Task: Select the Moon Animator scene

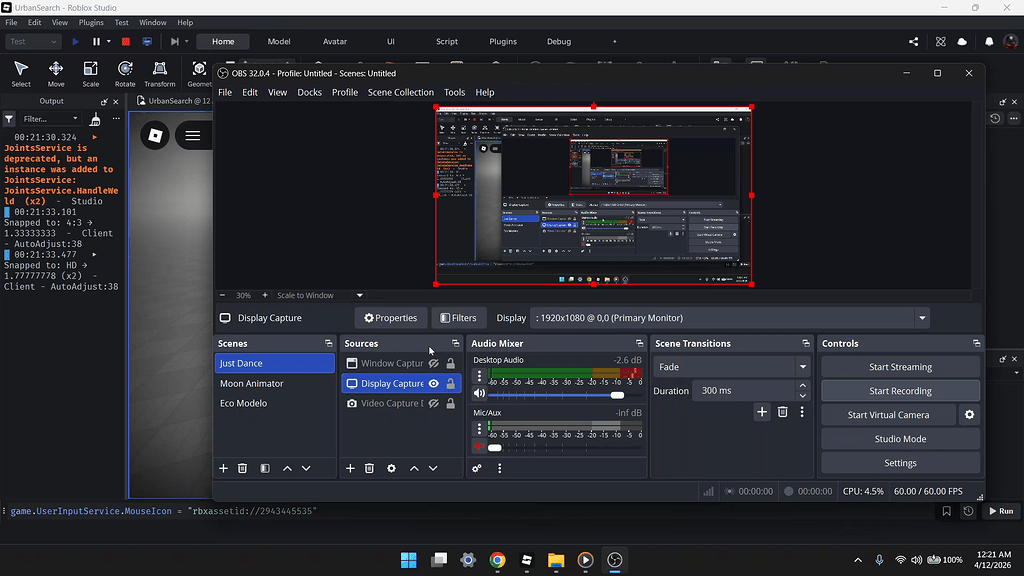Action: click(x=274, y=383)
